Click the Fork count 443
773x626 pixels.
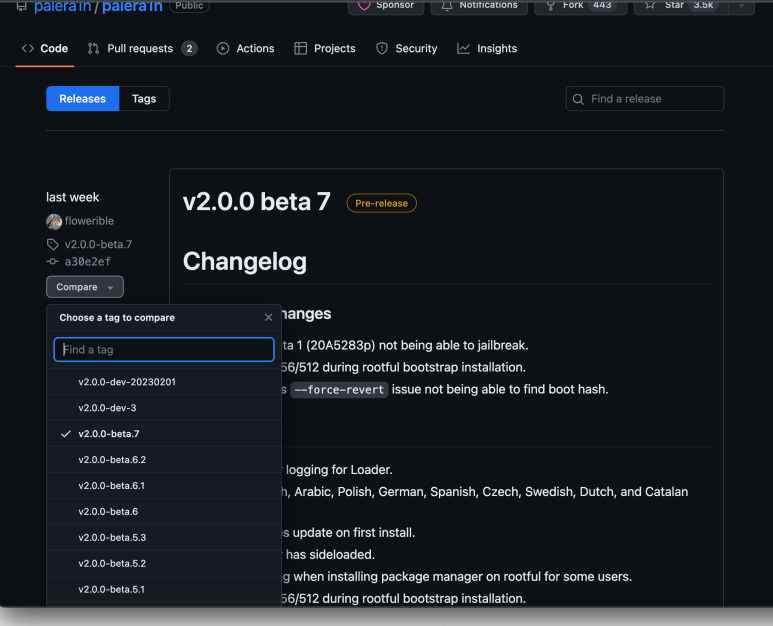[602, 5]
